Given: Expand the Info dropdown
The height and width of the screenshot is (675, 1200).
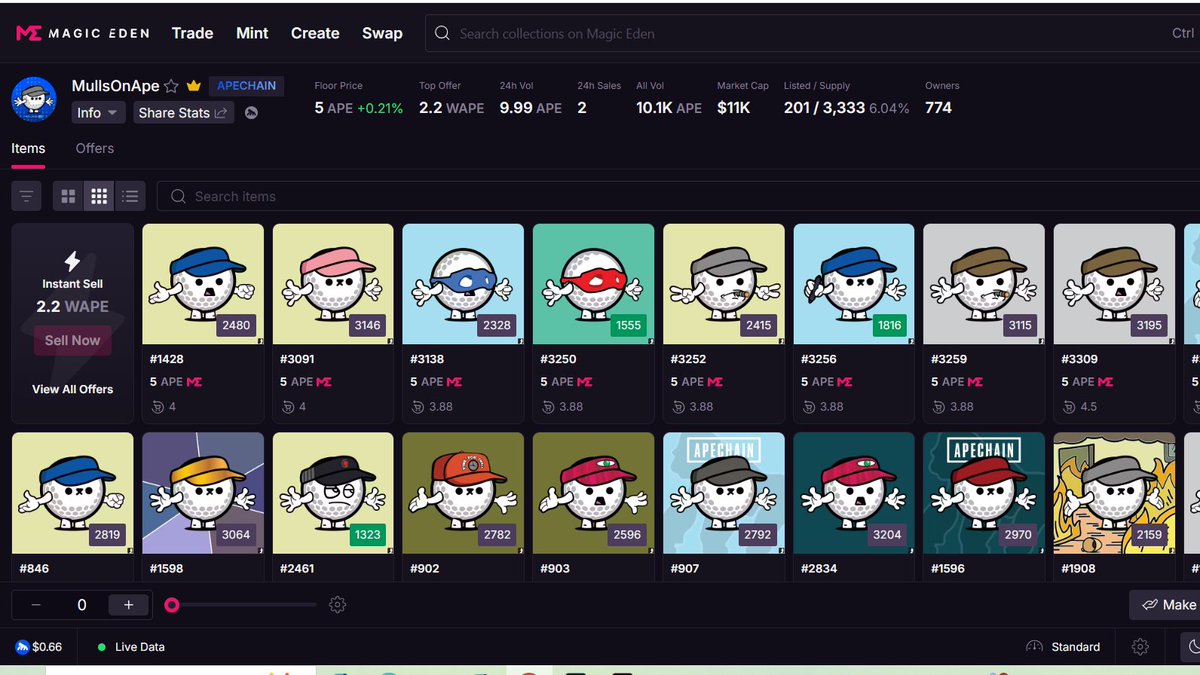Looking at the screenshot, I should (98, 113).
